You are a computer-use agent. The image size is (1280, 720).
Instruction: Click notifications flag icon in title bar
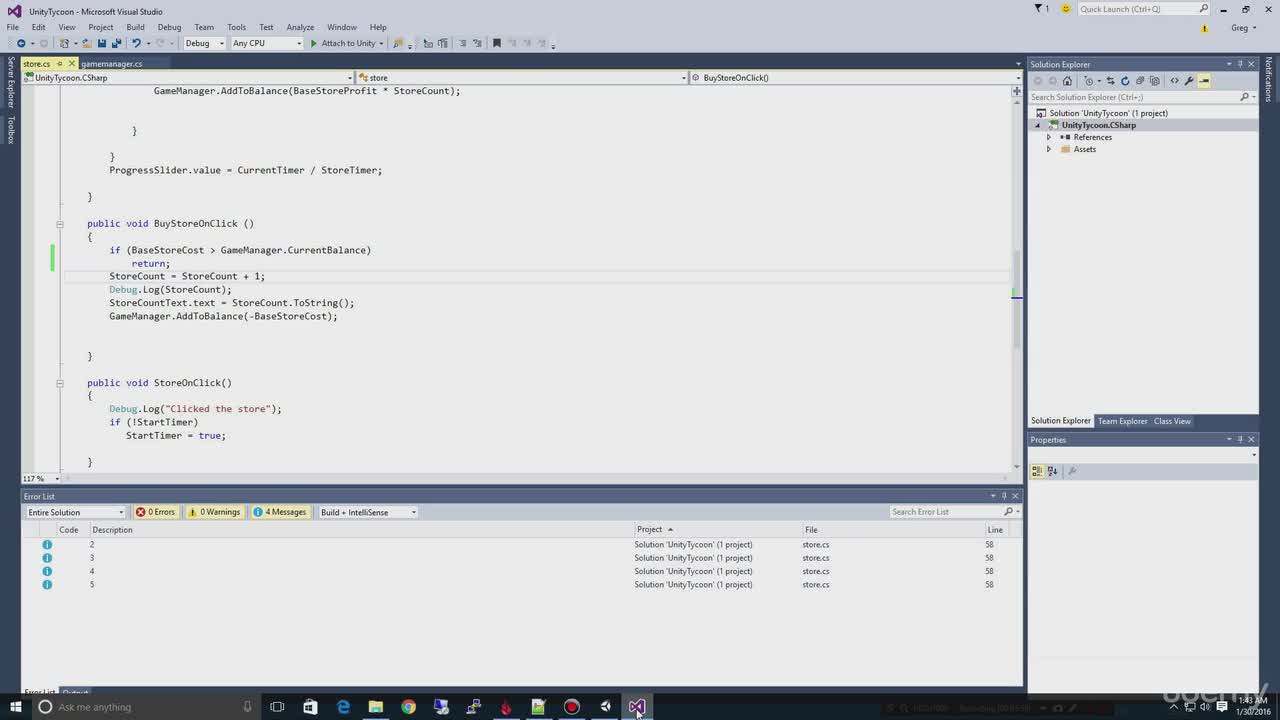tap(1038, 9)
